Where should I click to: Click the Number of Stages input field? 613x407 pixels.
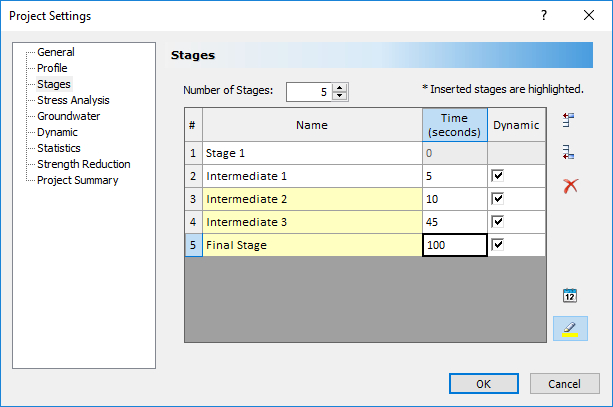308,92
